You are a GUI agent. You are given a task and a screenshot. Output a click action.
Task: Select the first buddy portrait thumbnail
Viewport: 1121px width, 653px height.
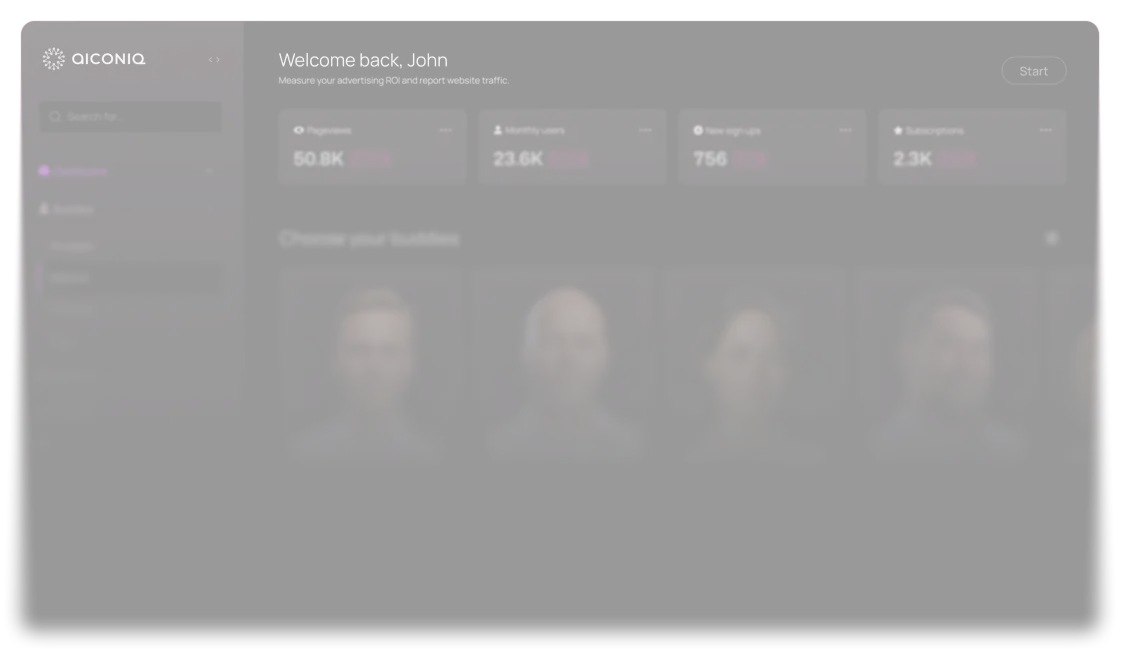click(x=372, y=365)
